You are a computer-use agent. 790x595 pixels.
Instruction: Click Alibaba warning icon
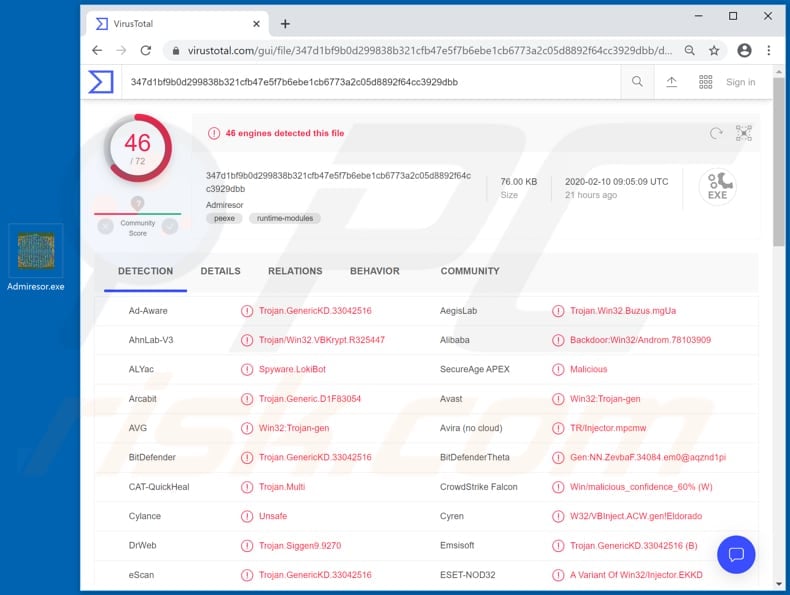pyautogui.click(x=558, y=340)
